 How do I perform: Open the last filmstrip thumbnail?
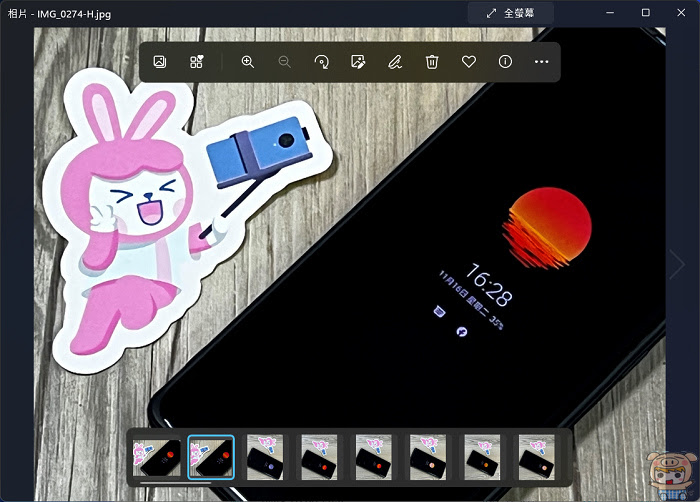(x=537, y=457)
